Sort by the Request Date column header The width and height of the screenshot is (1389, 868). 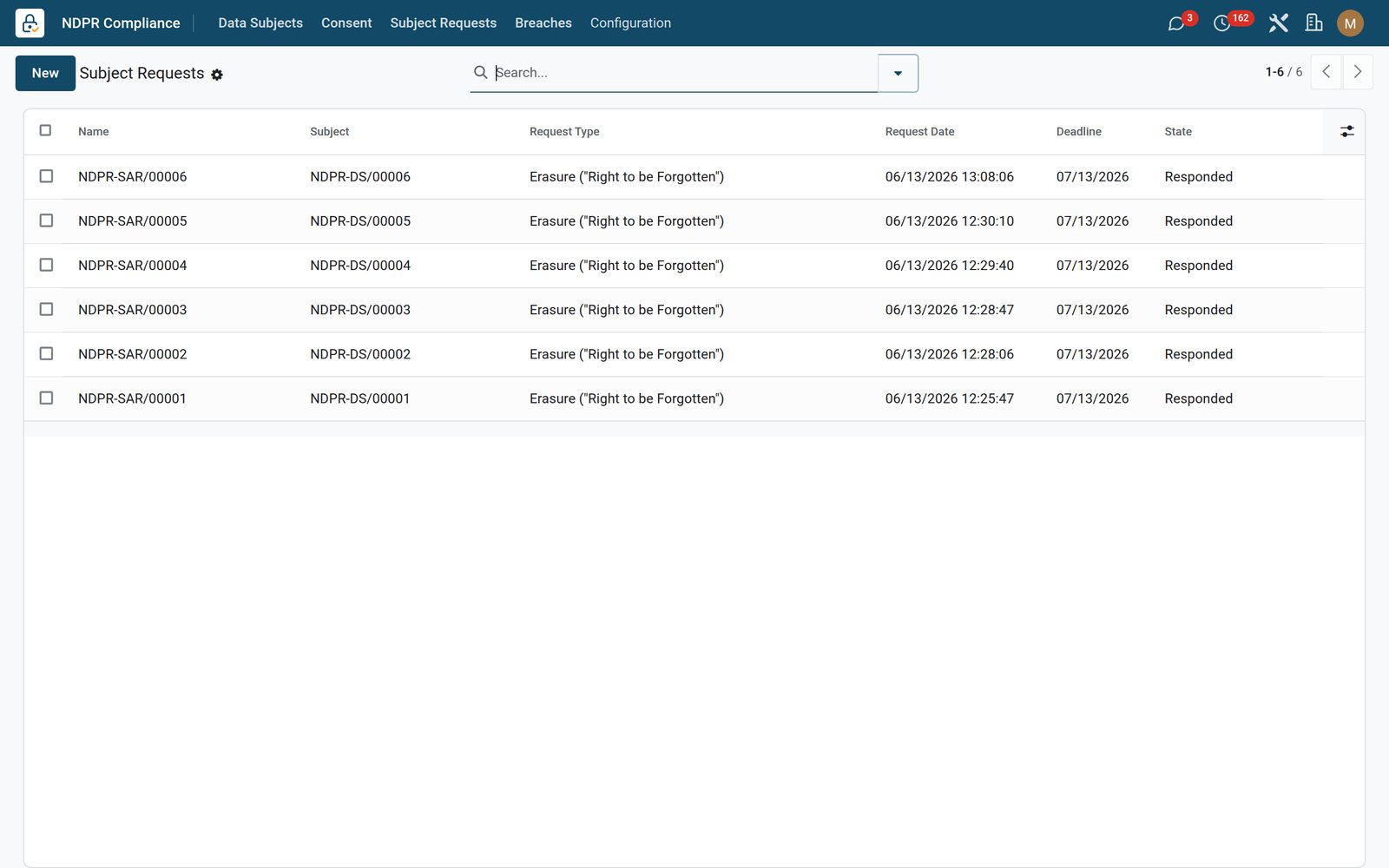[919, 132]
